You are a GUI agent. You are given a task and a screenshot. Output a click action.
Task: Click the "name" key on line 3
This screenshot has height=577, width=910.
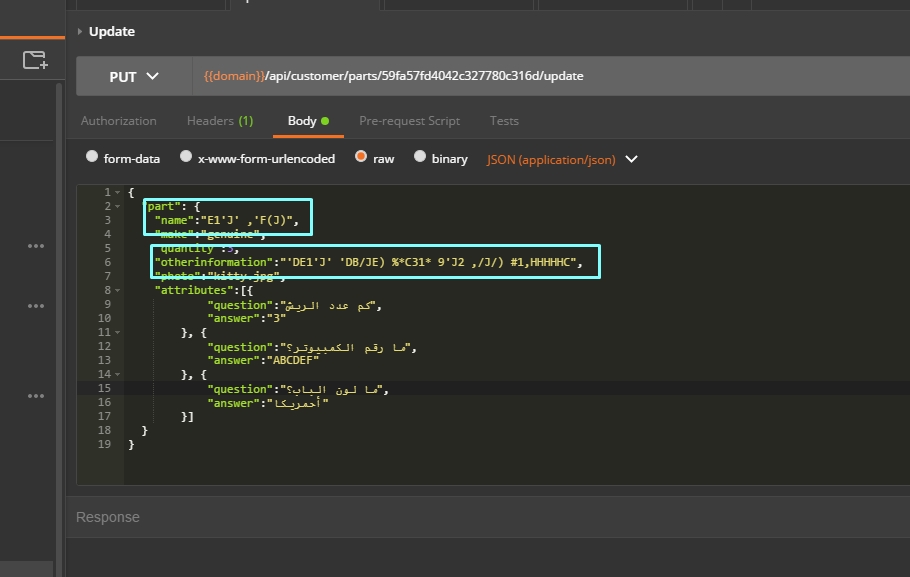click(174, 221)
